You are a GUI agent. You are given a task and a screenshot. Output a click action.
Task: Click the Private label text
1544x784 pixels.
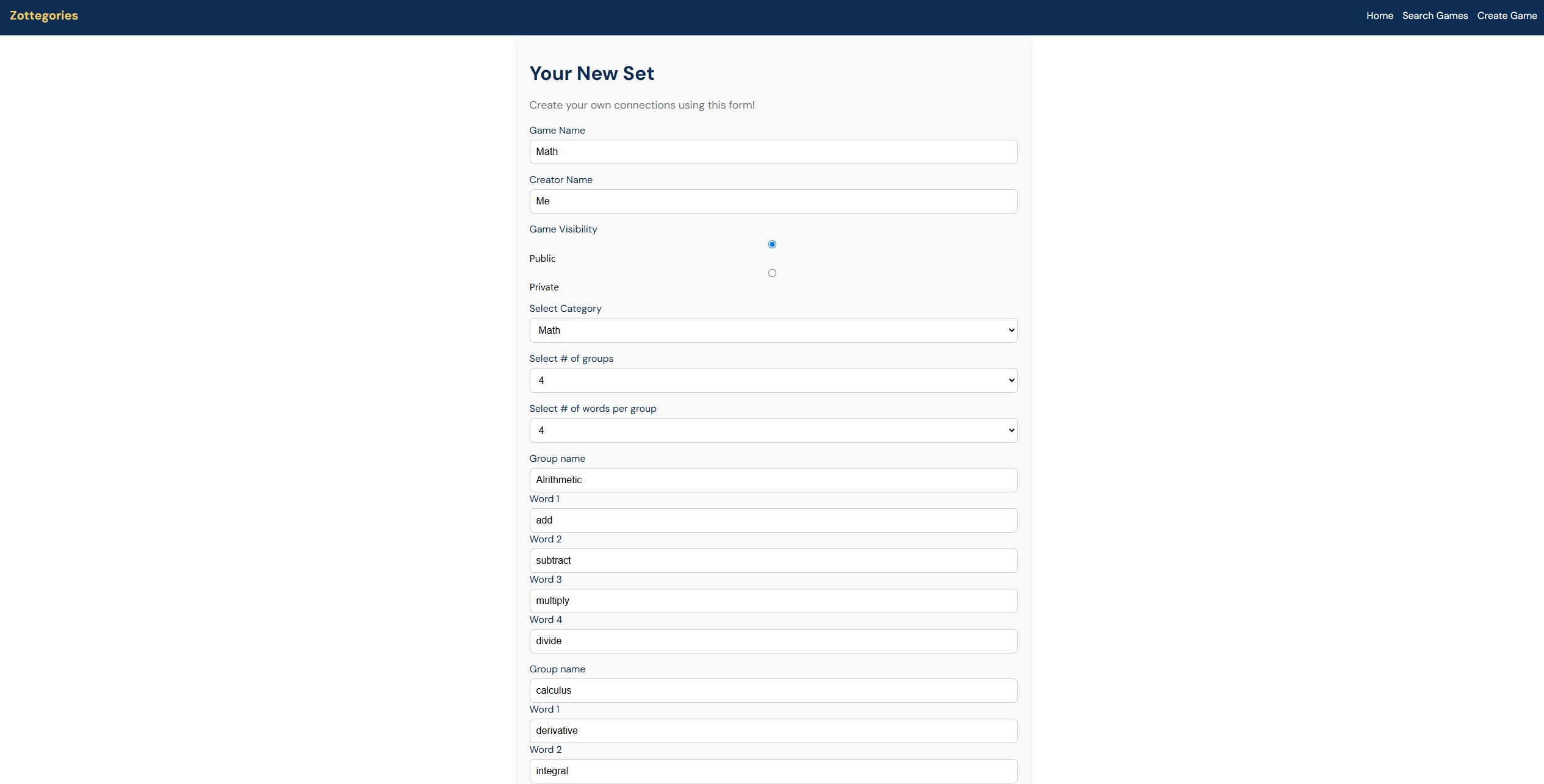point(544,287)
